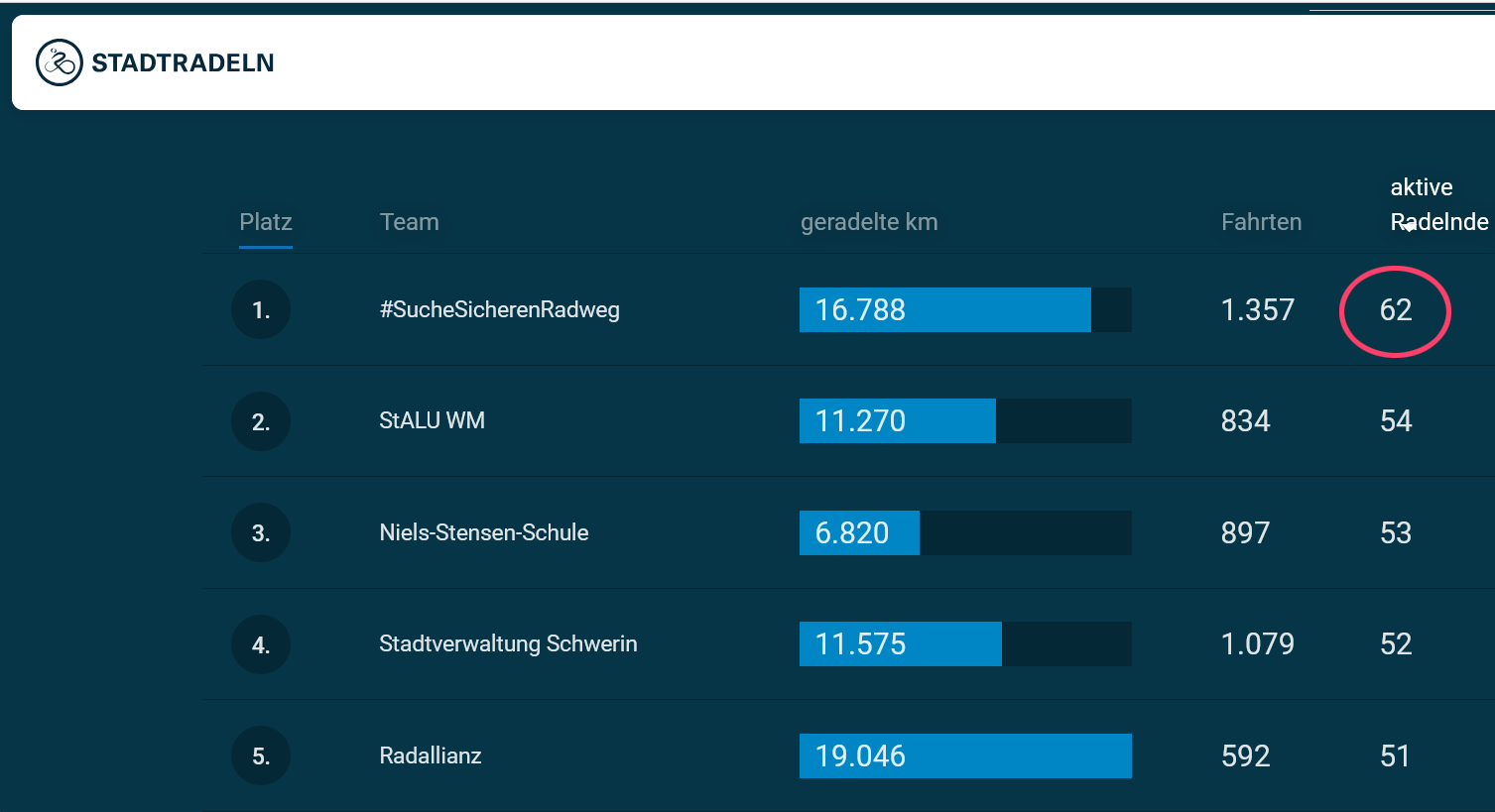
Task: Sort table by Platz column
Action: click(266, 222)
